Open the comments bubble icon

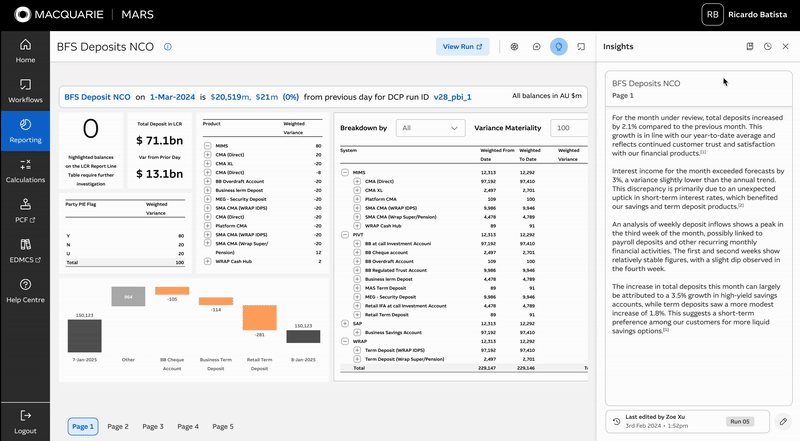point(536,47)
